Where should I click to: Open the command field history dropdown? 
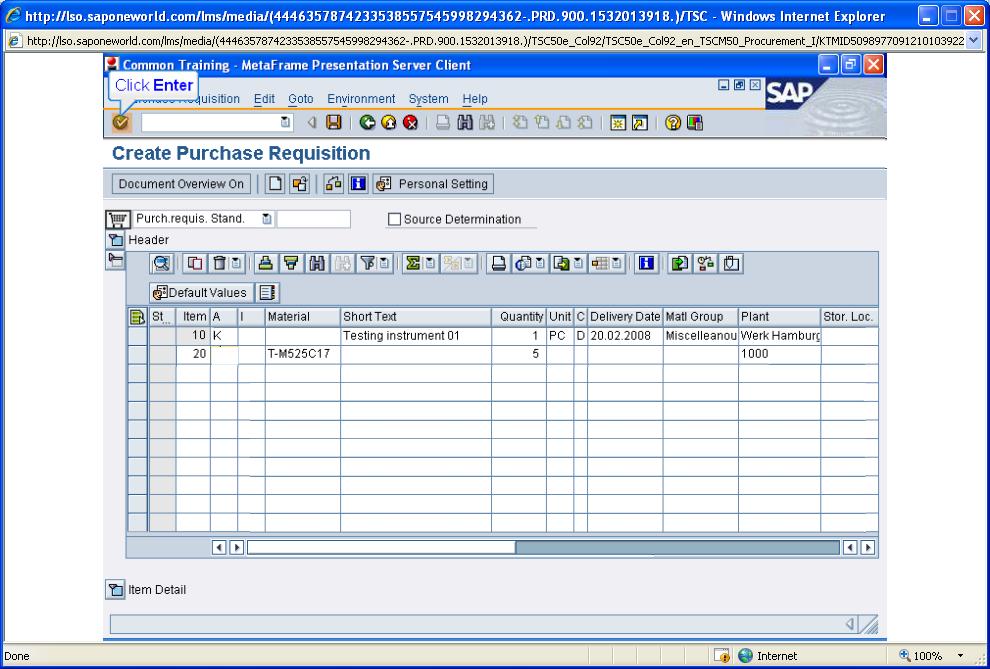click(285, 122)
